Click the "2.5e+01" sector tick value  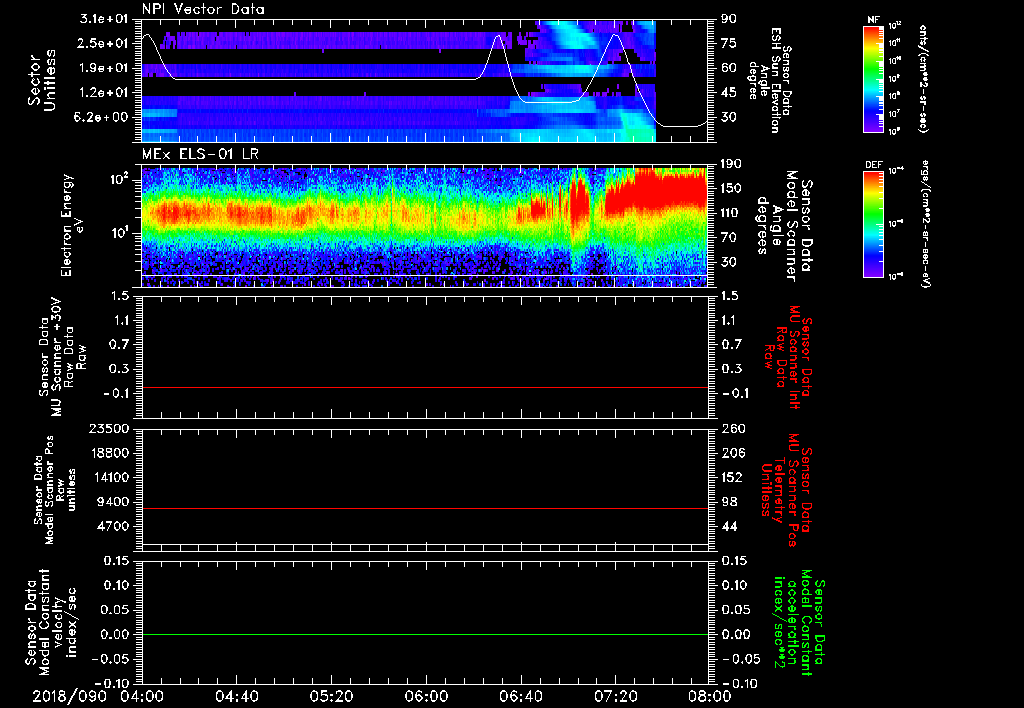pos(104,43)
